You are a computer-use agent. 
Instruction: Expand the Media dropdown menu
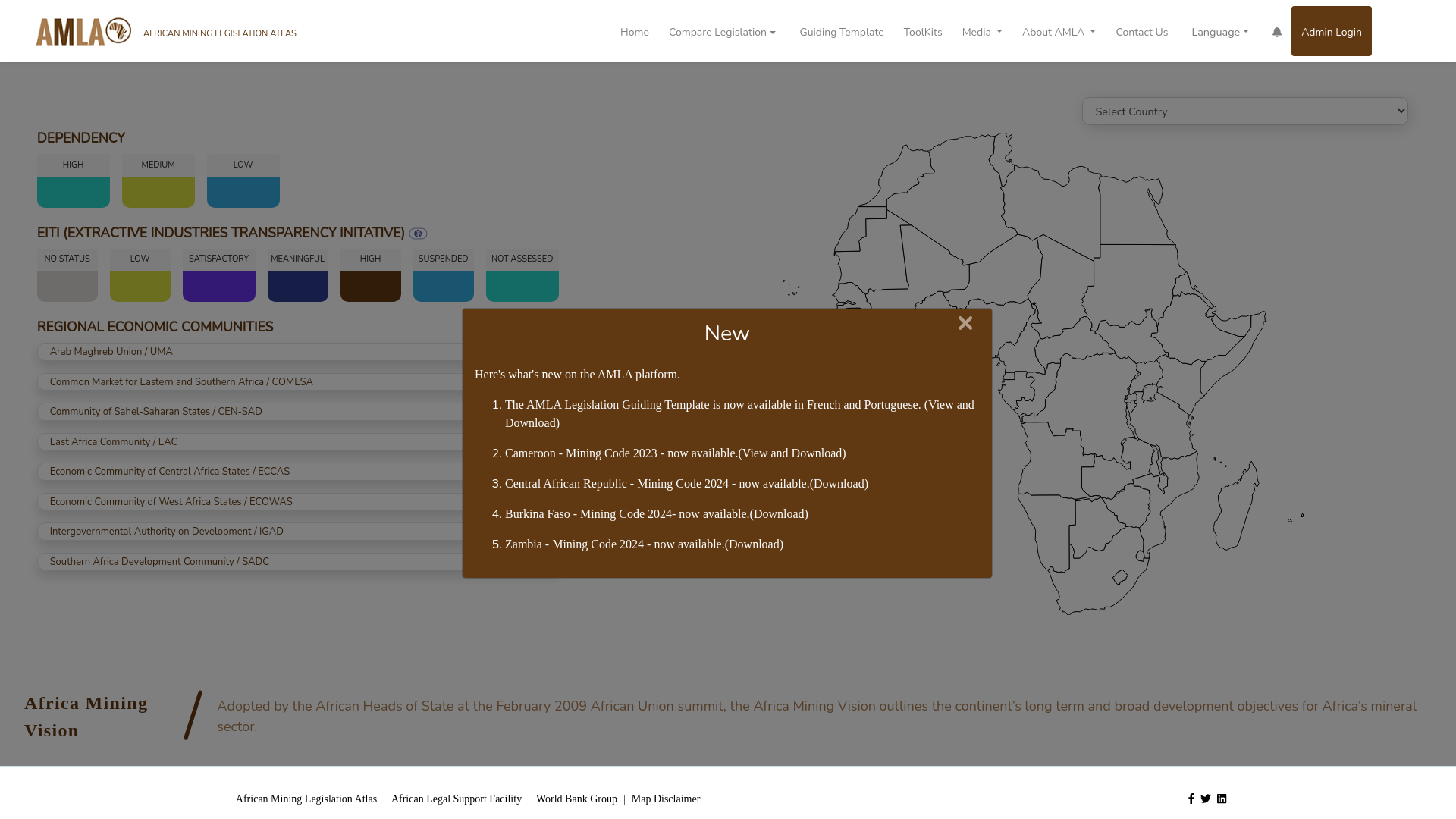point(982,32)
